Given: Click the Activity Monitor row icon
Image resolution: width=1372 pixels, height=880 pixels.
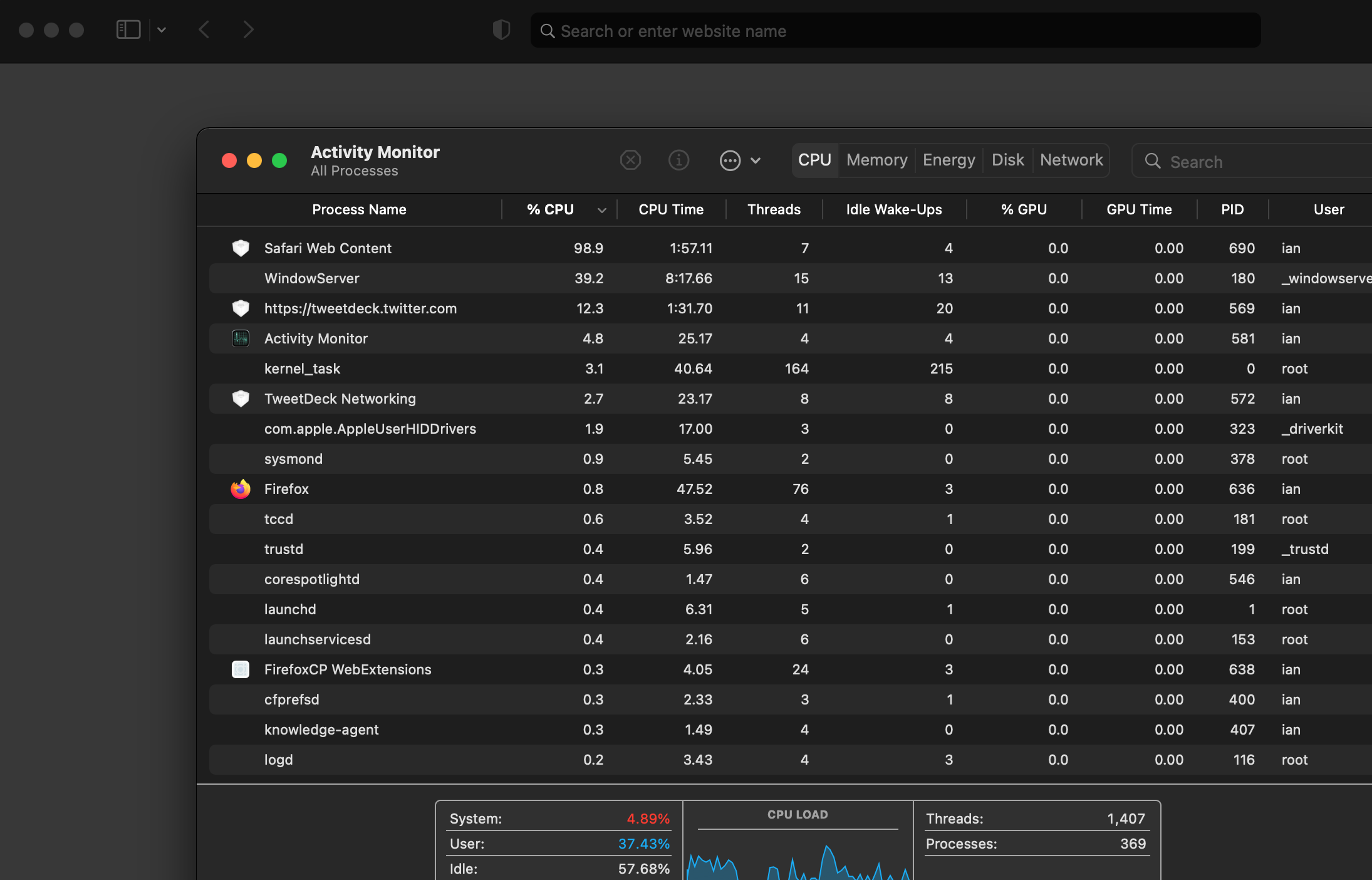Looking at the screenshot, I should pos(241,338).
